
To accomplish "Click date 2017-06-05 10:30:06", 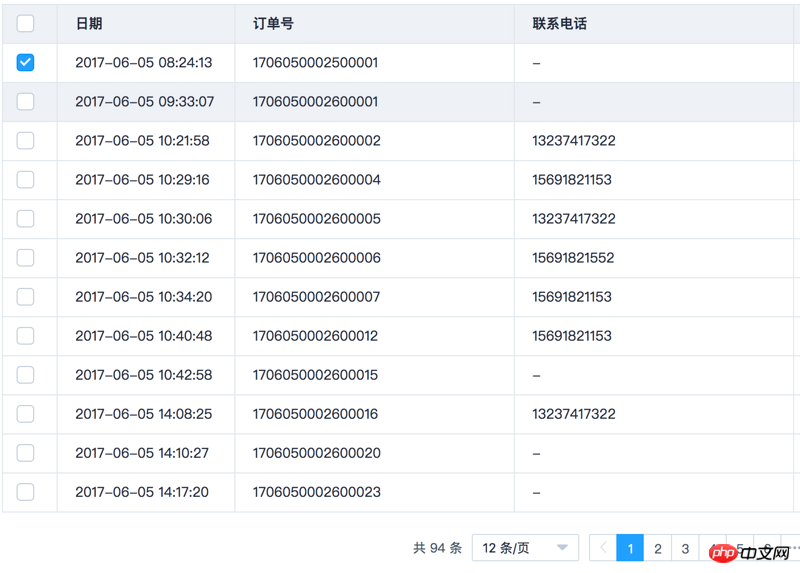I will coord(144,218).
